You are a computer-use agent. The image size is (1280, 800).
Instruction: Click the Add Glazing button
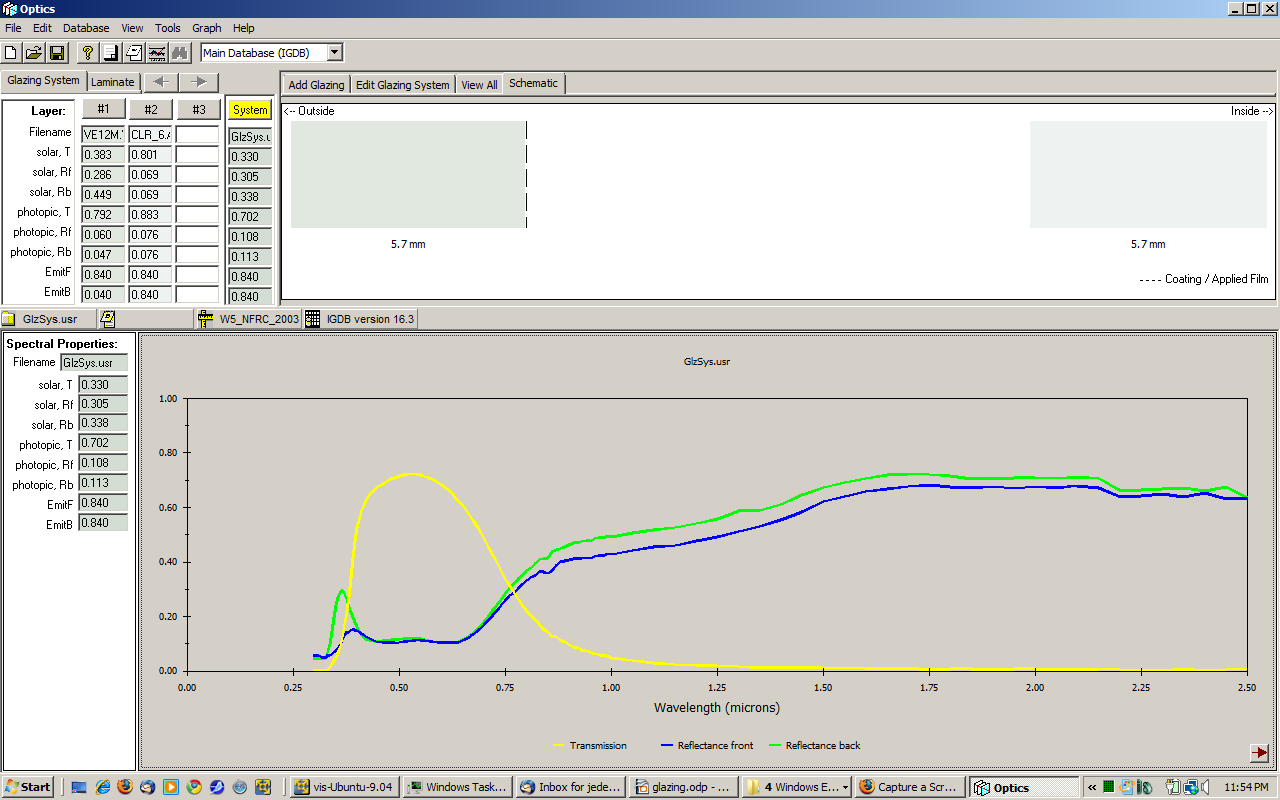[315, 84]
